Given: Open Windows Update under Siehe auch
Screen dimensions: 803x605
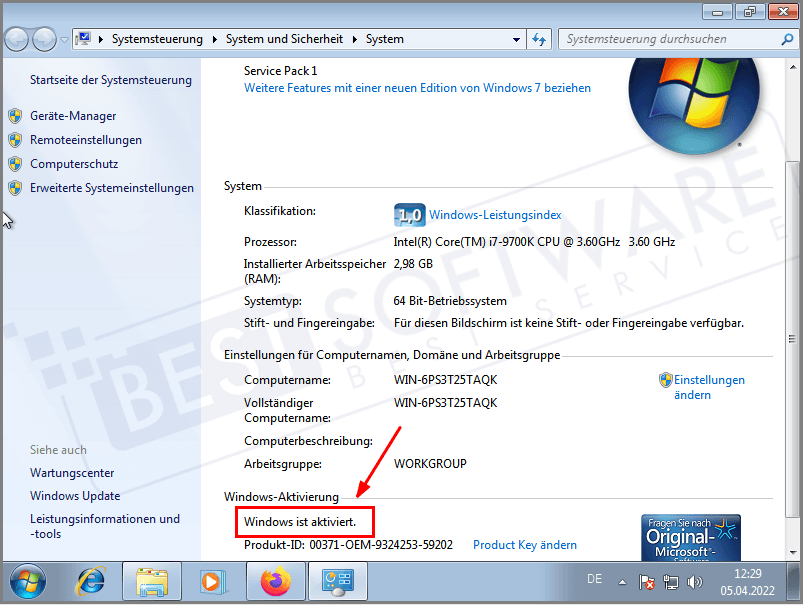Looking at the screenshot, I should 75,495.
